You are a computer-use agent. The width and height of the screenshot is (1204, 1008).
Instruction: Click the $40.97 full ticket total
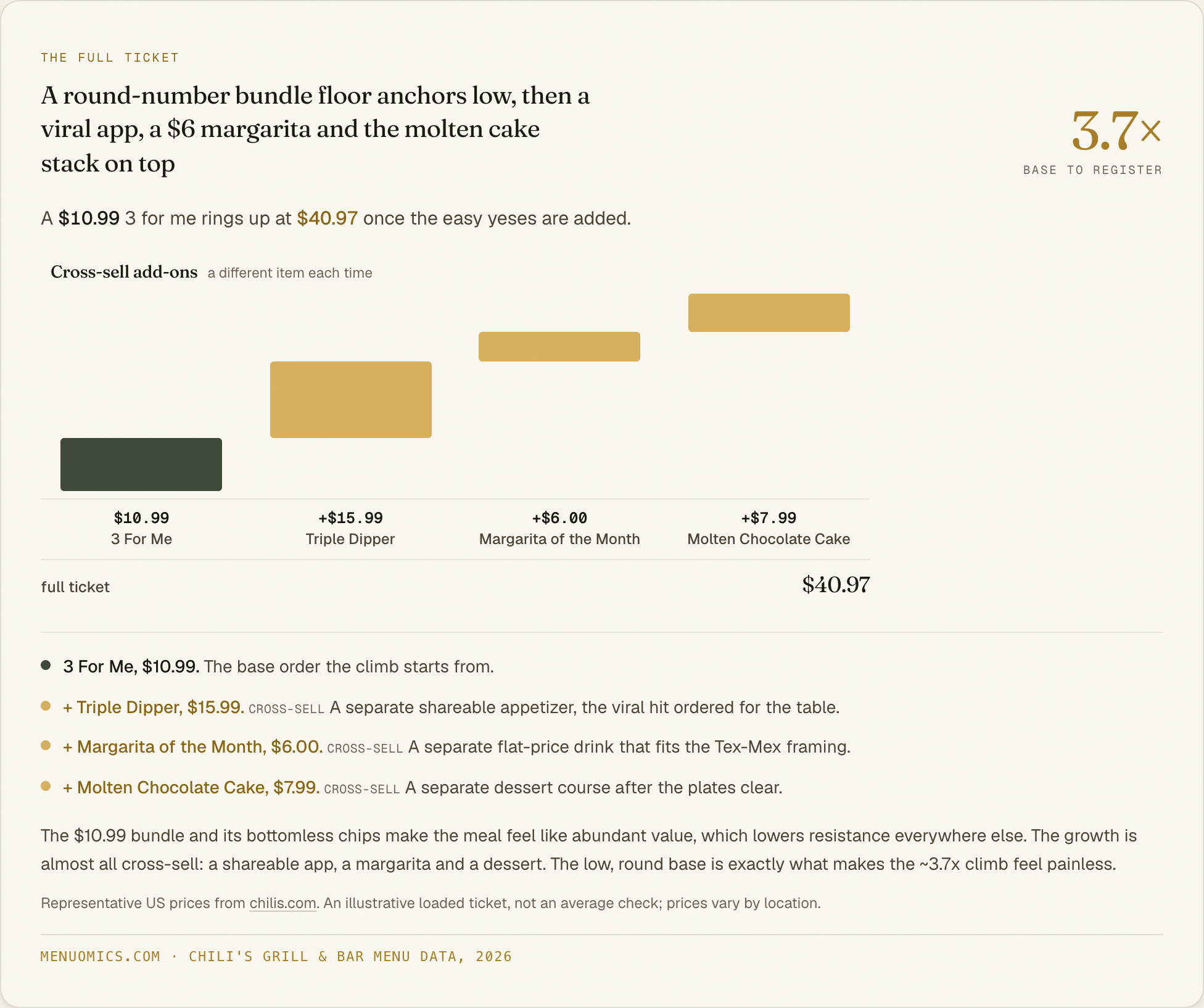[836, 585]
